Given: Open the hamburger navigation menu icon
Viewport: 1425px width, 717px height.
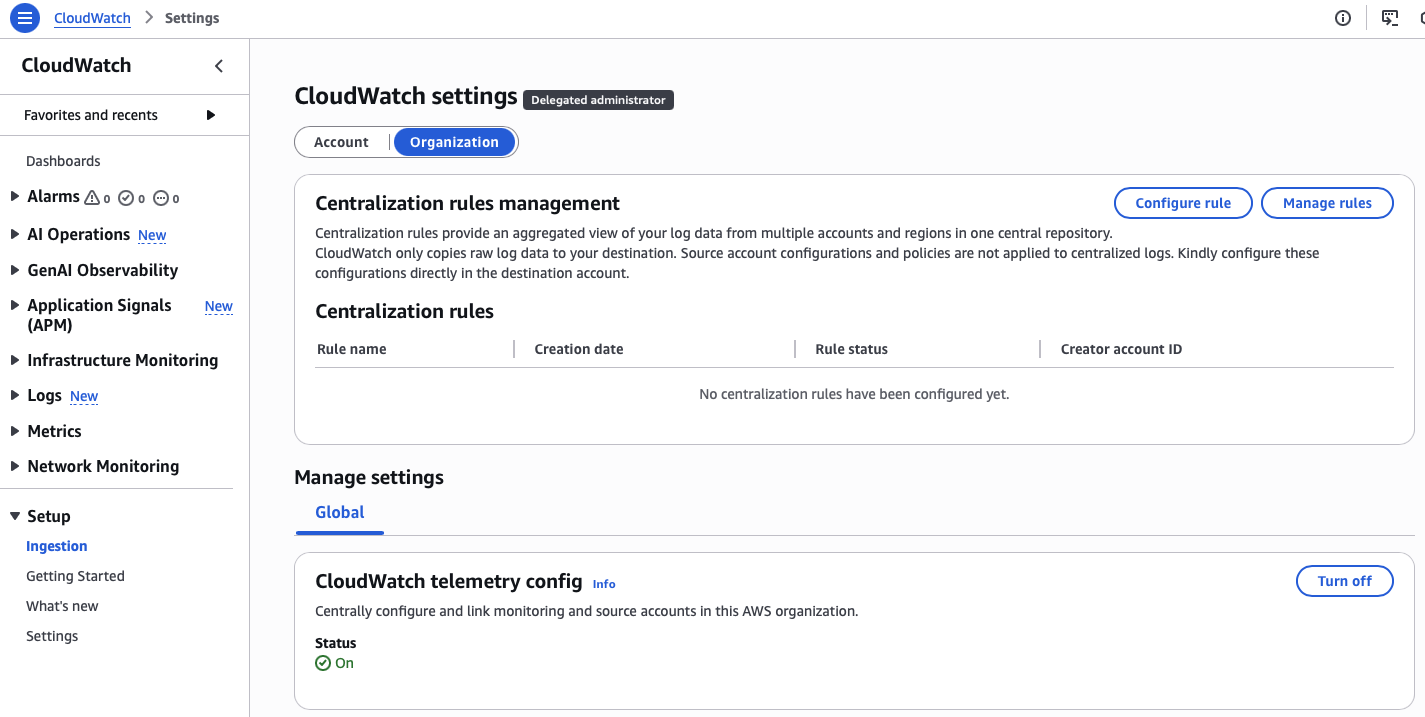Looking at the screenshot, I should [x=24, y=18].
